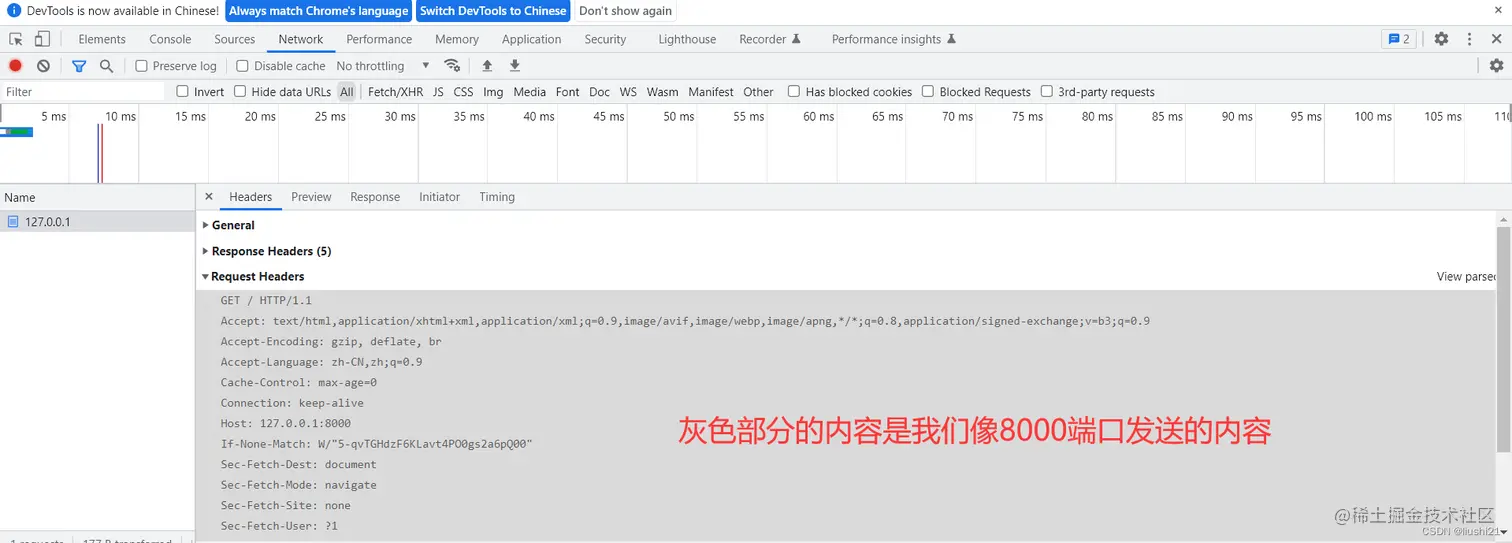
Task: Filter requests by Img type
Action: coord(493,91)
